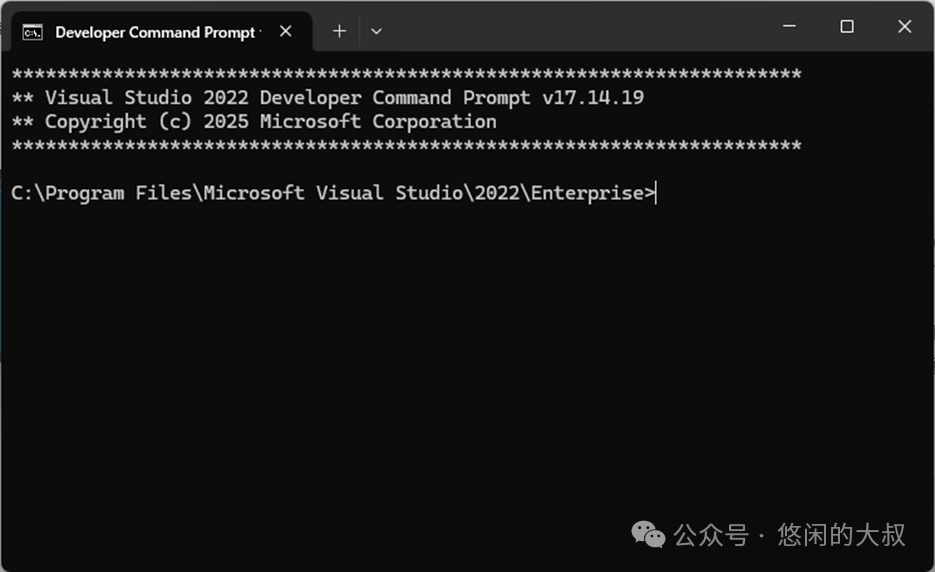Click the WeChat logo in the watermark
The width and height of the screenshot is (935, 572).
pos(647,535)
